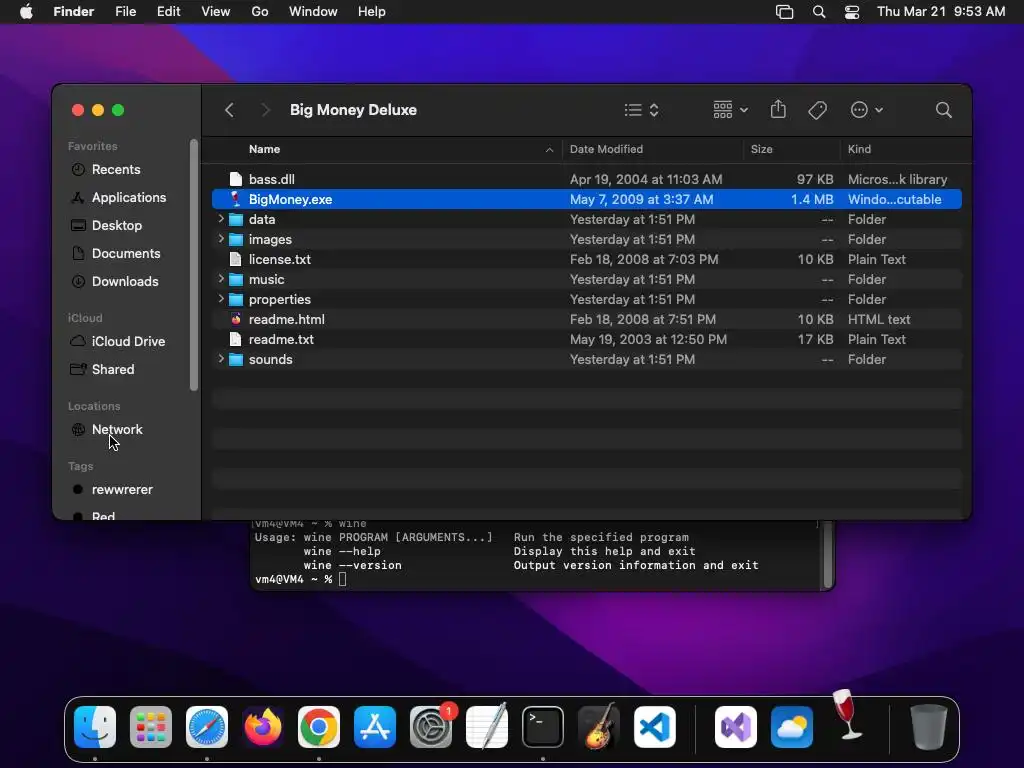The width and height of the screenshot is (1024, 768).
Task: Open the Window menu
Action: pos(313,12)
